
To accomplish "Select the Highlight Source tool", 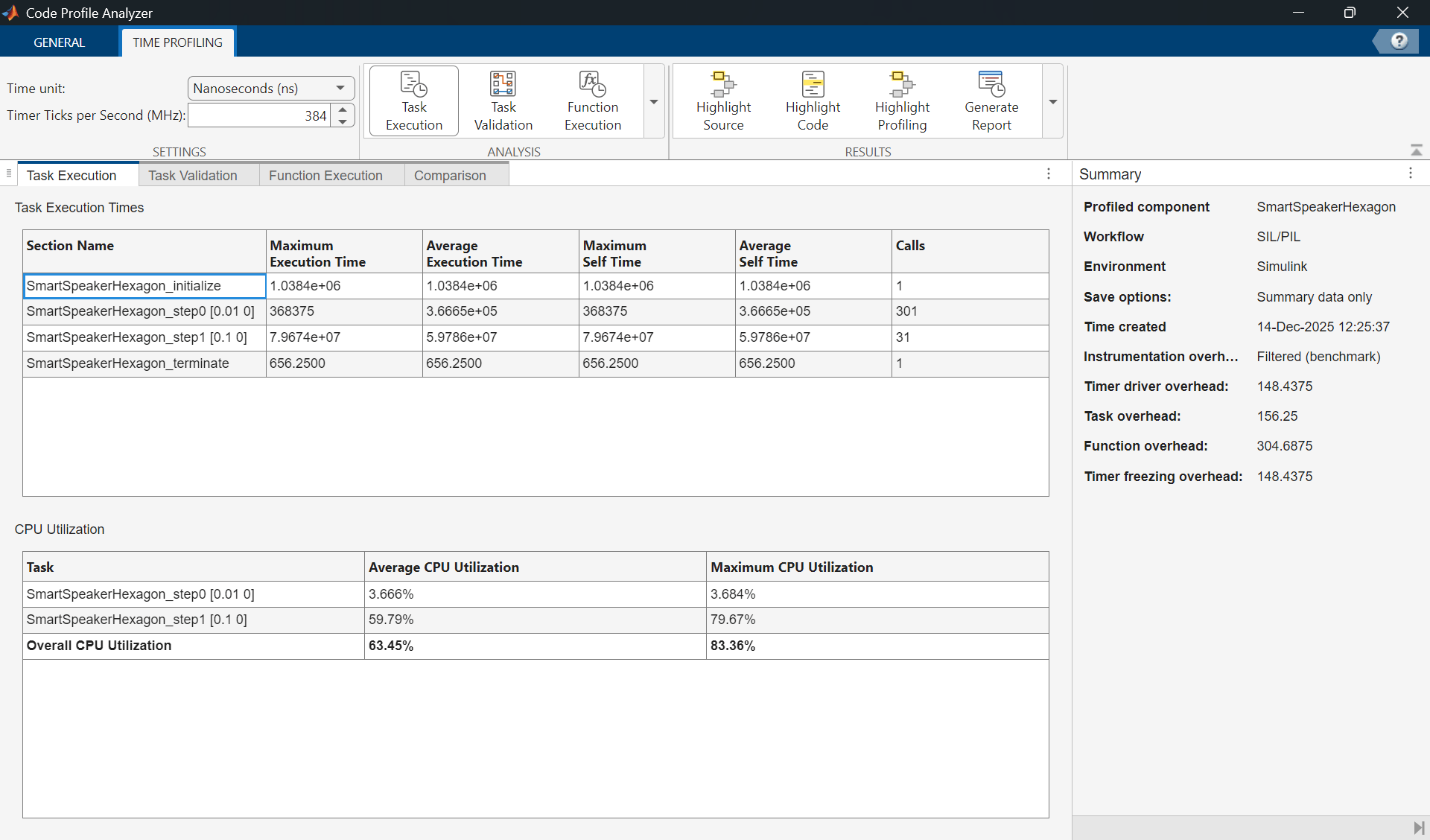I will (723, 101).
